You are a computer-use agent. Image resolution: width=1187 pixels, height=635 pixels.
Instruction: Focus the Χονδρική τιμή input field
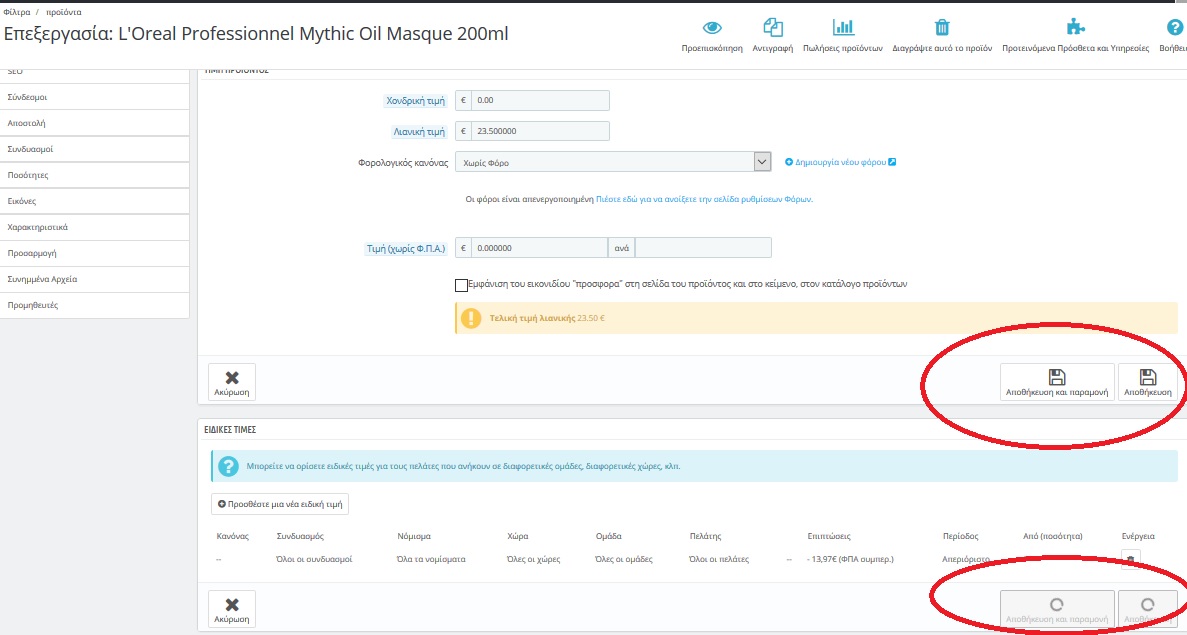tap(540, 100)
